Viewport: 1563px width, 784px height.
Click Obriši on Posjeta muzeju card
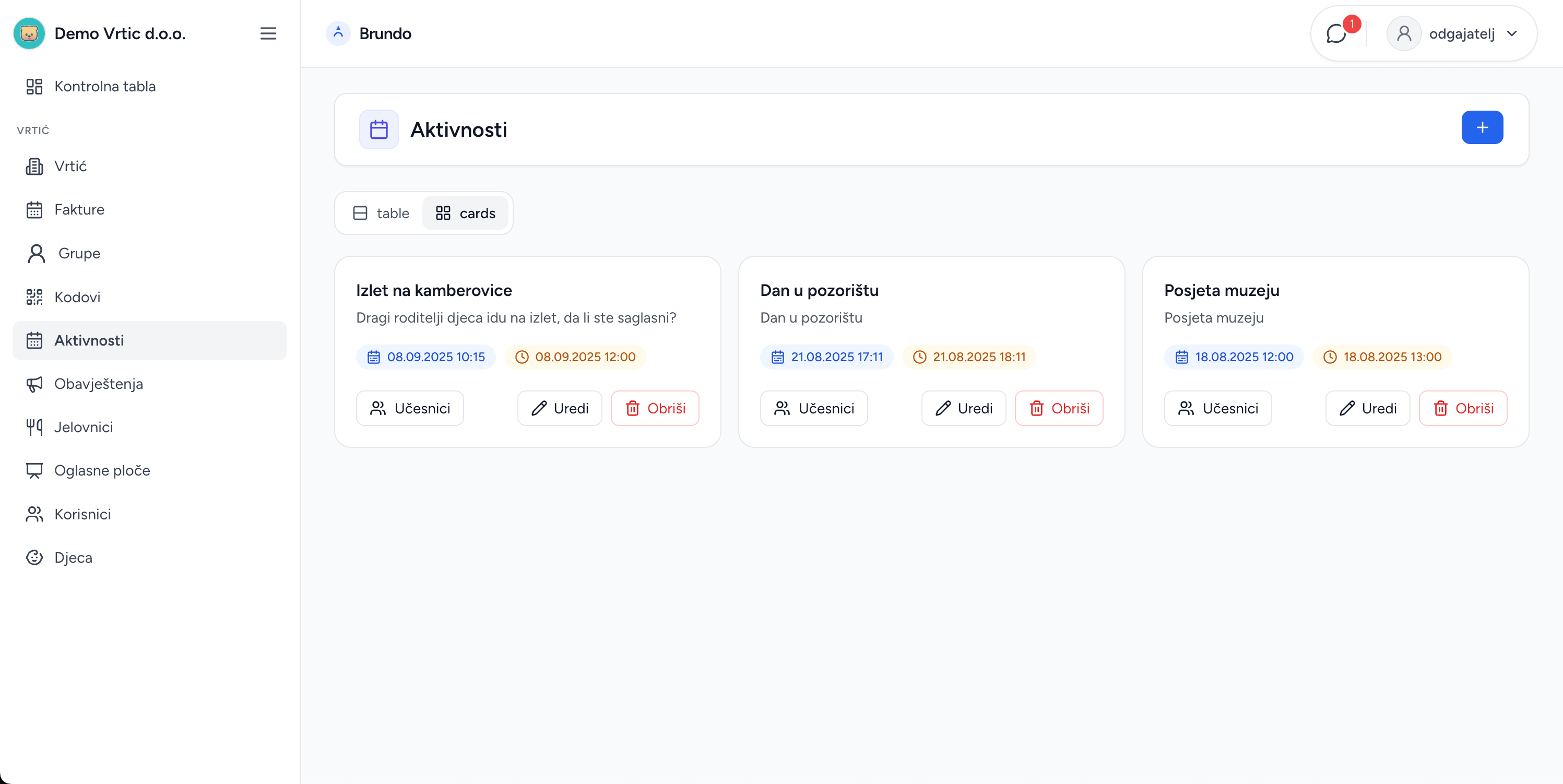1463,408
